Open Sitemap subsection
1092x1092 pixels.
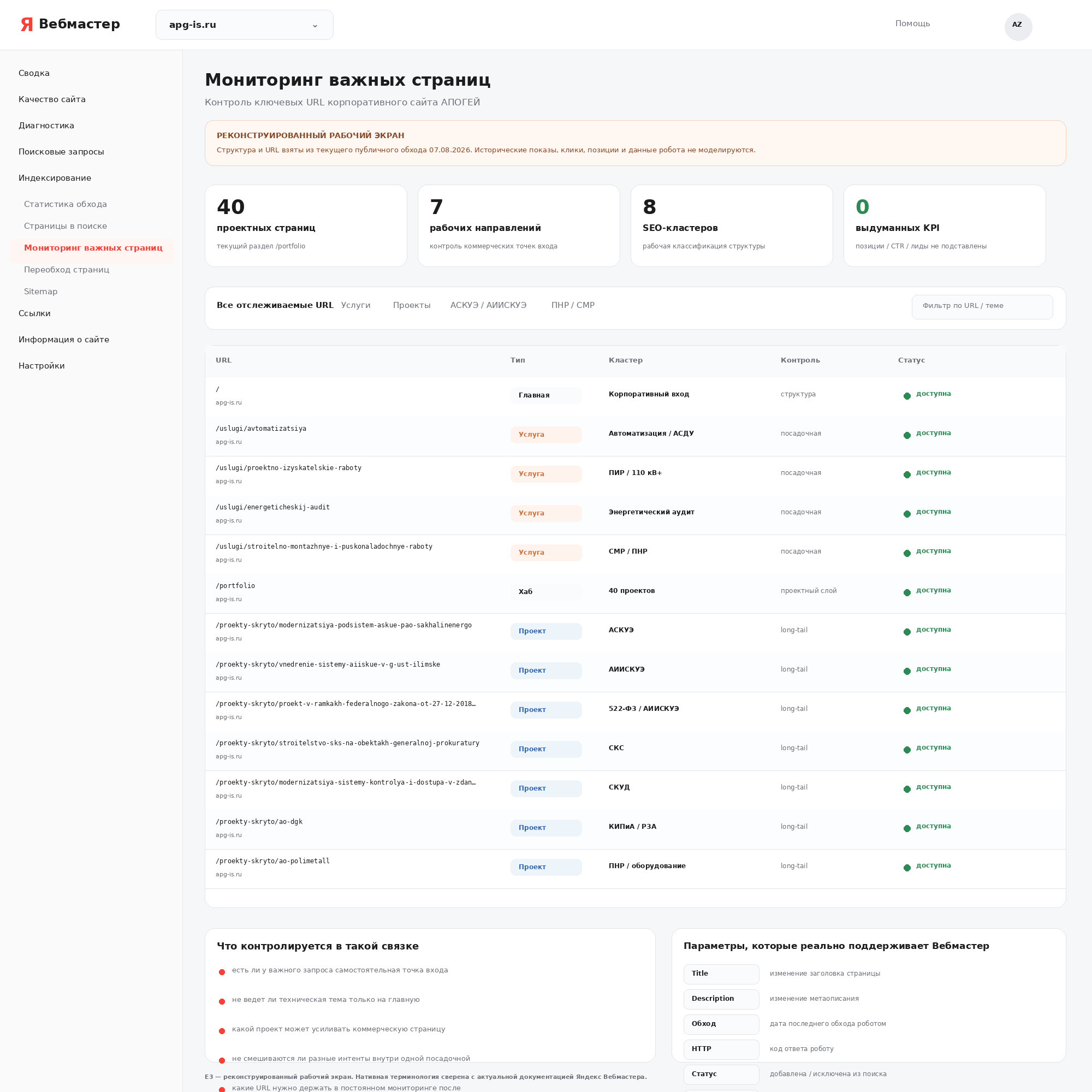pyautogui.click(x=41, y=292)
